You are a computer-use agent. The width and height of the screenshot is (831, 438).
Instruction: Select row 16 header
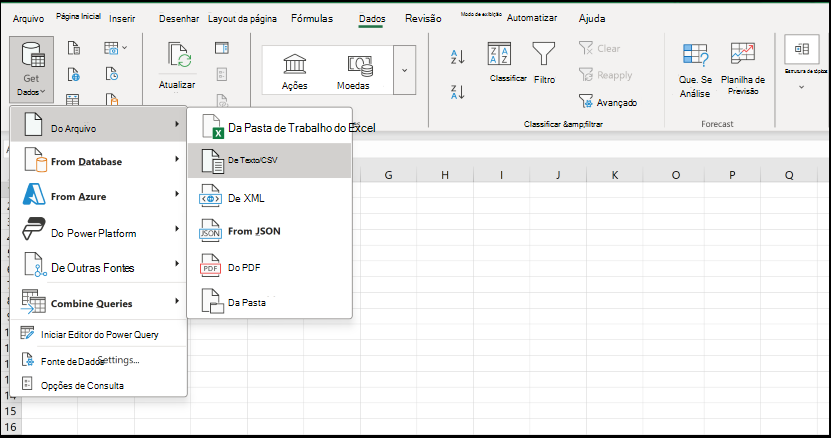11,427
